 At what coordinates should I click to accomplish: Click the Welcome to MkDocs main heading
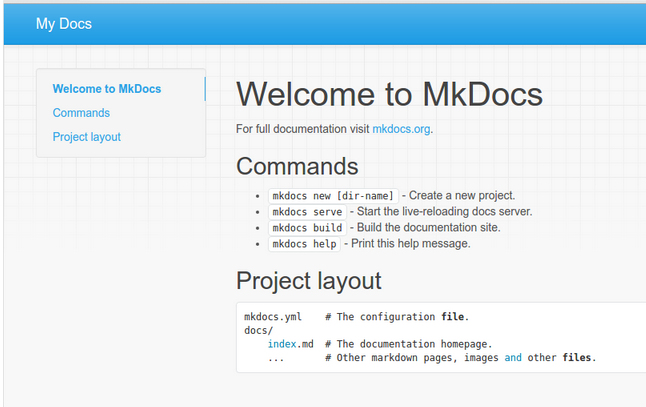(x=389, y=94)
